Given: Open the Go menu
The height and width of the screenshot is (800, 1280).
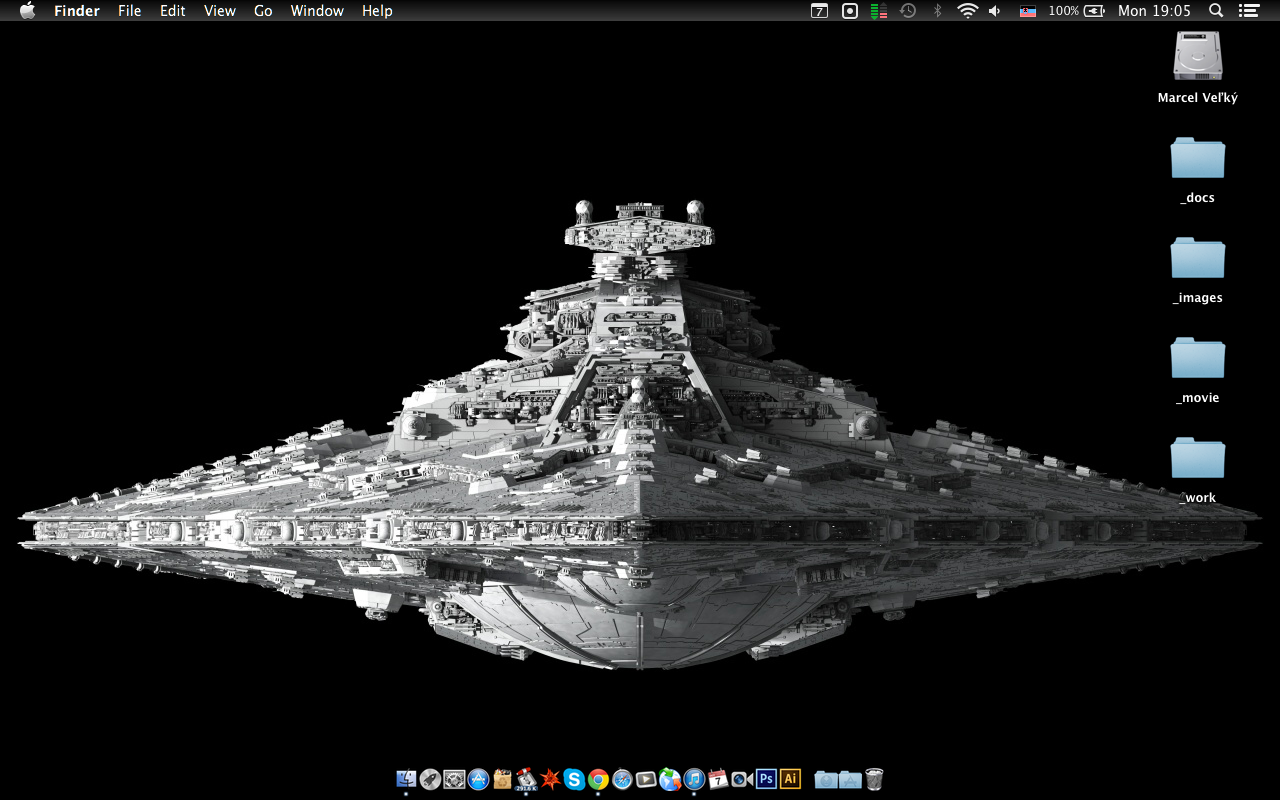Looking at the screenshot, I should 263,11.
